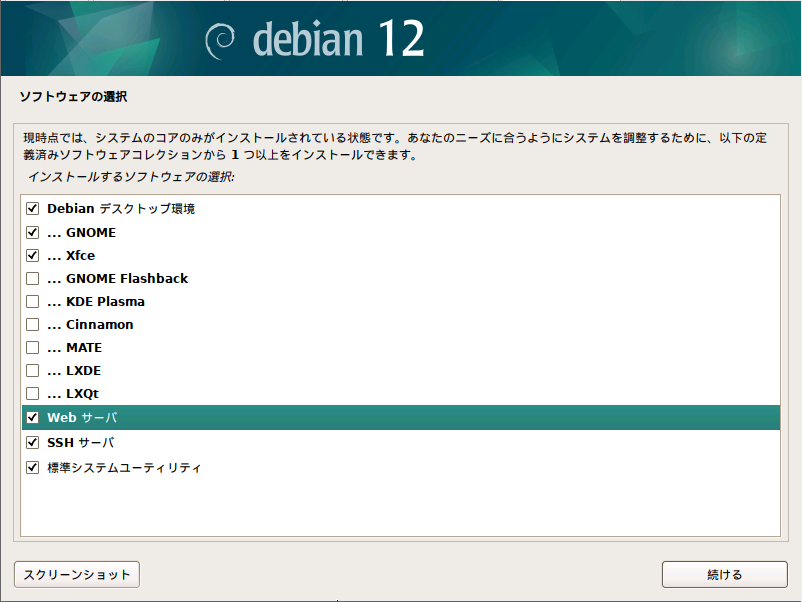This screenshot has width=802, height=602.
Task: Enable the KDE Plasma checkbox
Action: coord(33,301)
